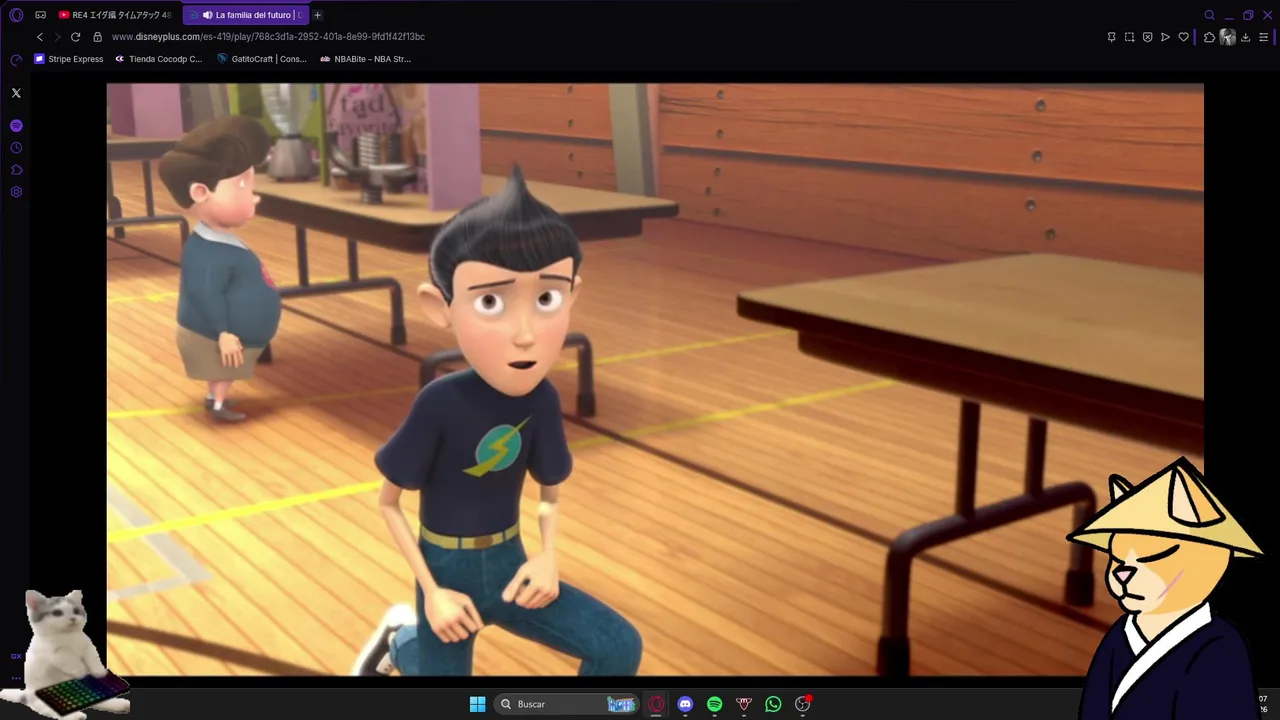
Task: Open GX Corner gamepad icon in tab bar
Action: 40,15
